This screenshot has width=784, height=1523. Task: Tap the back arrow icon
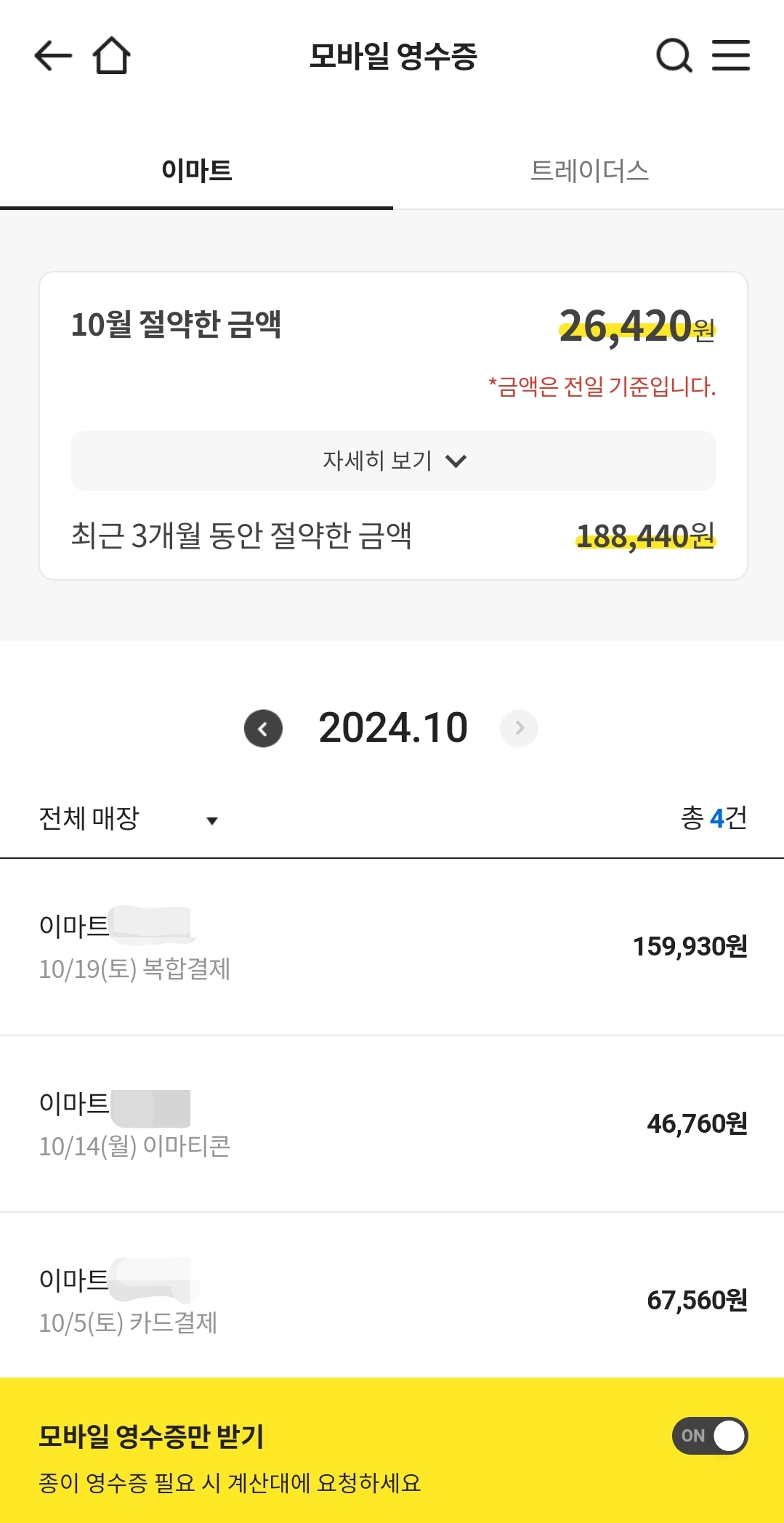click(x=53, y=56)
